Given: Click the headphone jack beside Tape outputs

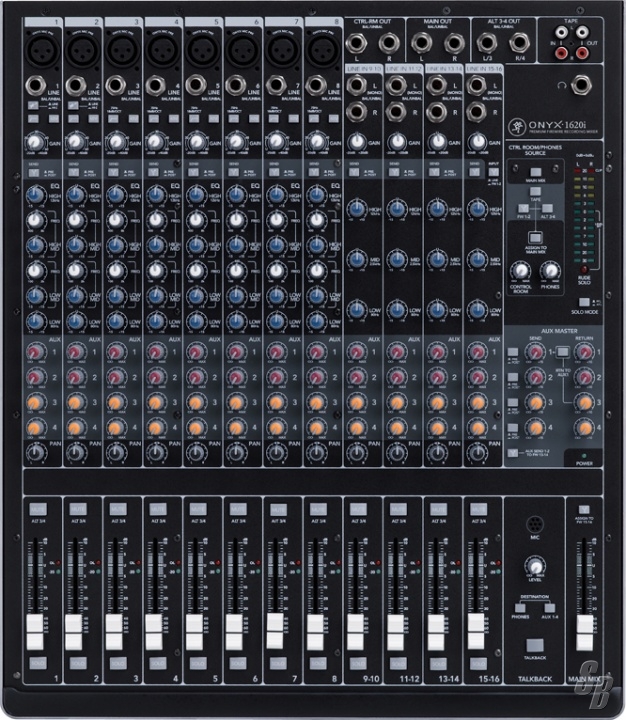Looking at the screenshot, I should (578, 86).
